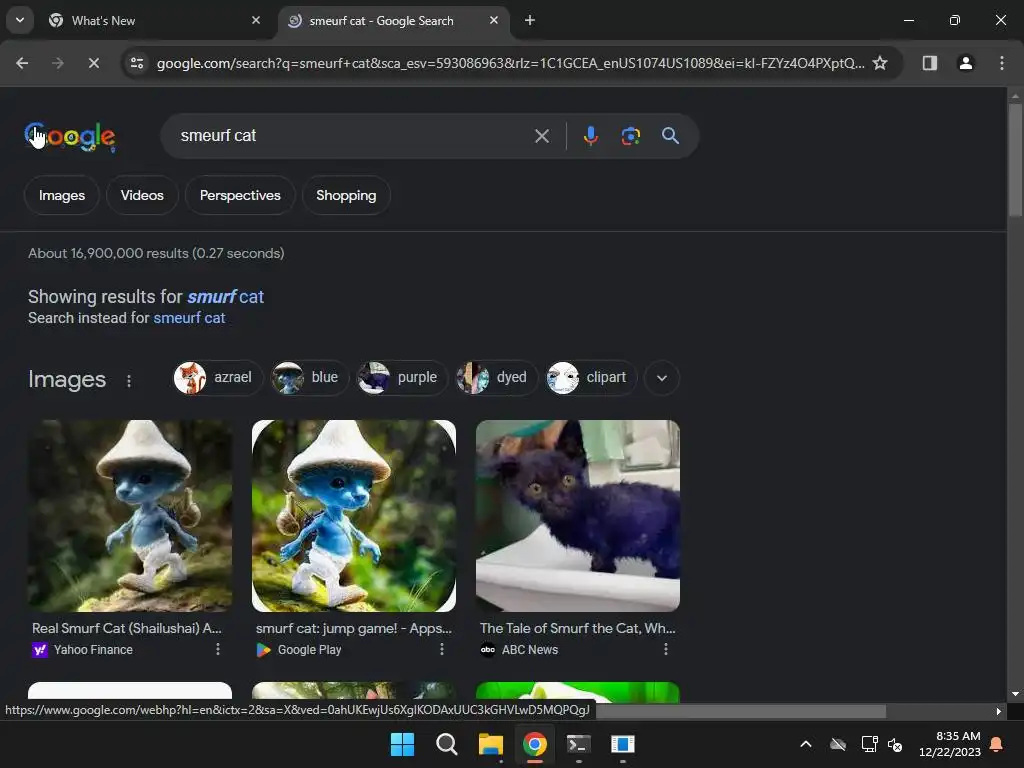Screen dimensions: 1024x768
Task: Submit search with magnifier icon
Action: tap(670, 136)
